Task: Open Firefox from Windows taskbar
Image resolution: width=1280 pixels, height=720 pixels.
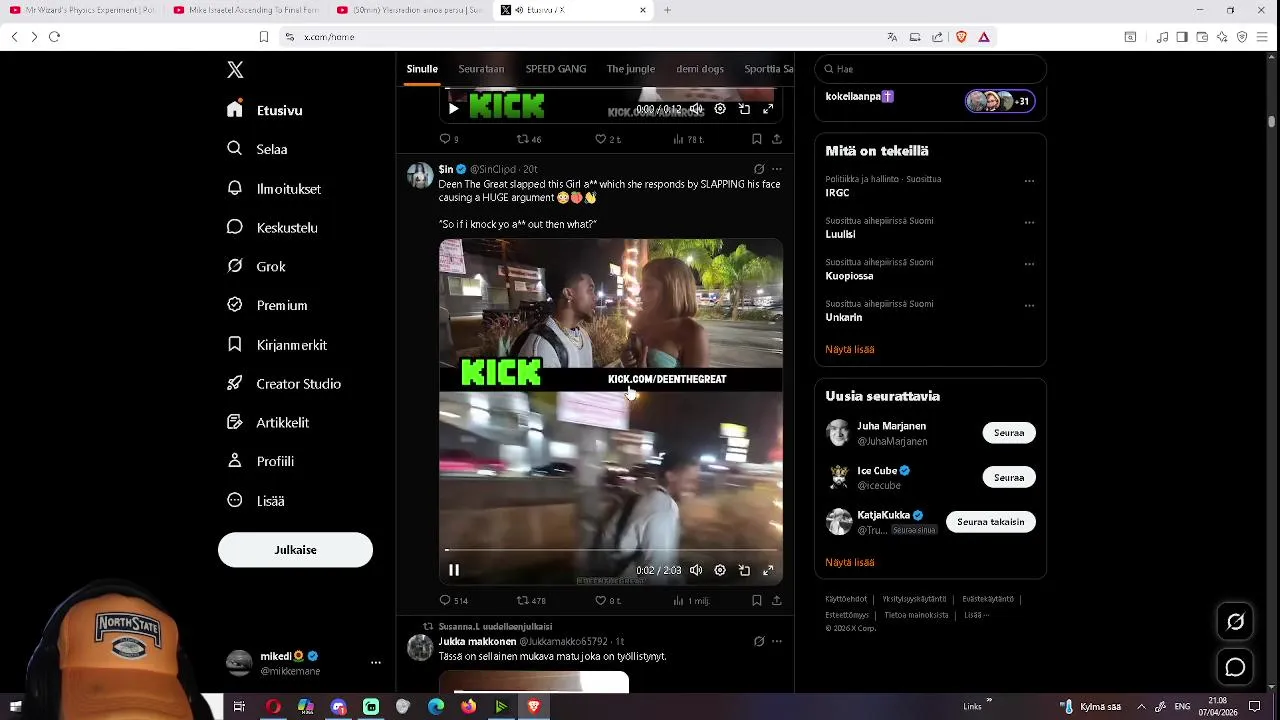Action: click(468, 707)
